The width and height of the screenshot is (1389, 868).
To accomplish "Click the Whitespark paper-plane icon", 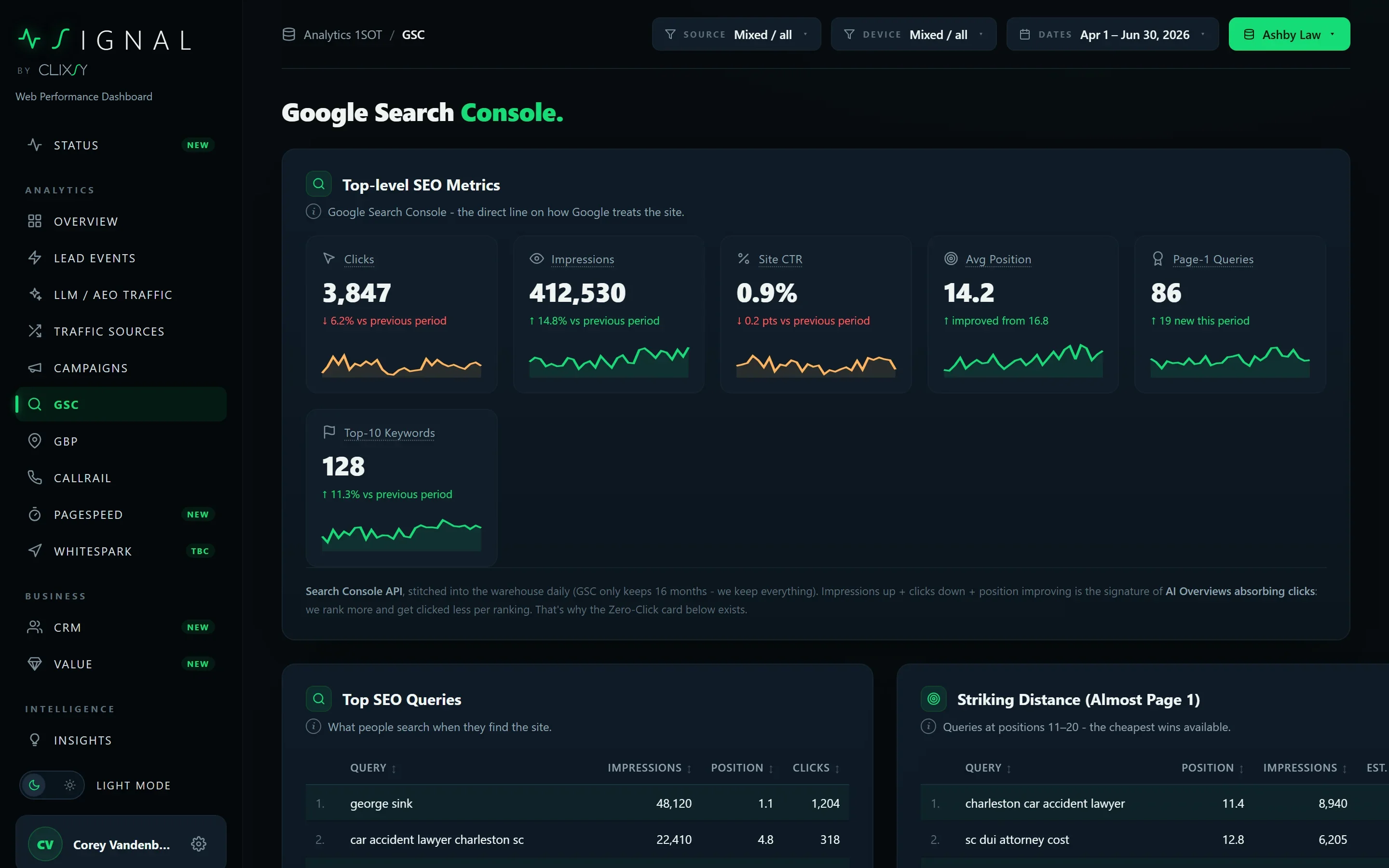I will click(x=34, y=551).
